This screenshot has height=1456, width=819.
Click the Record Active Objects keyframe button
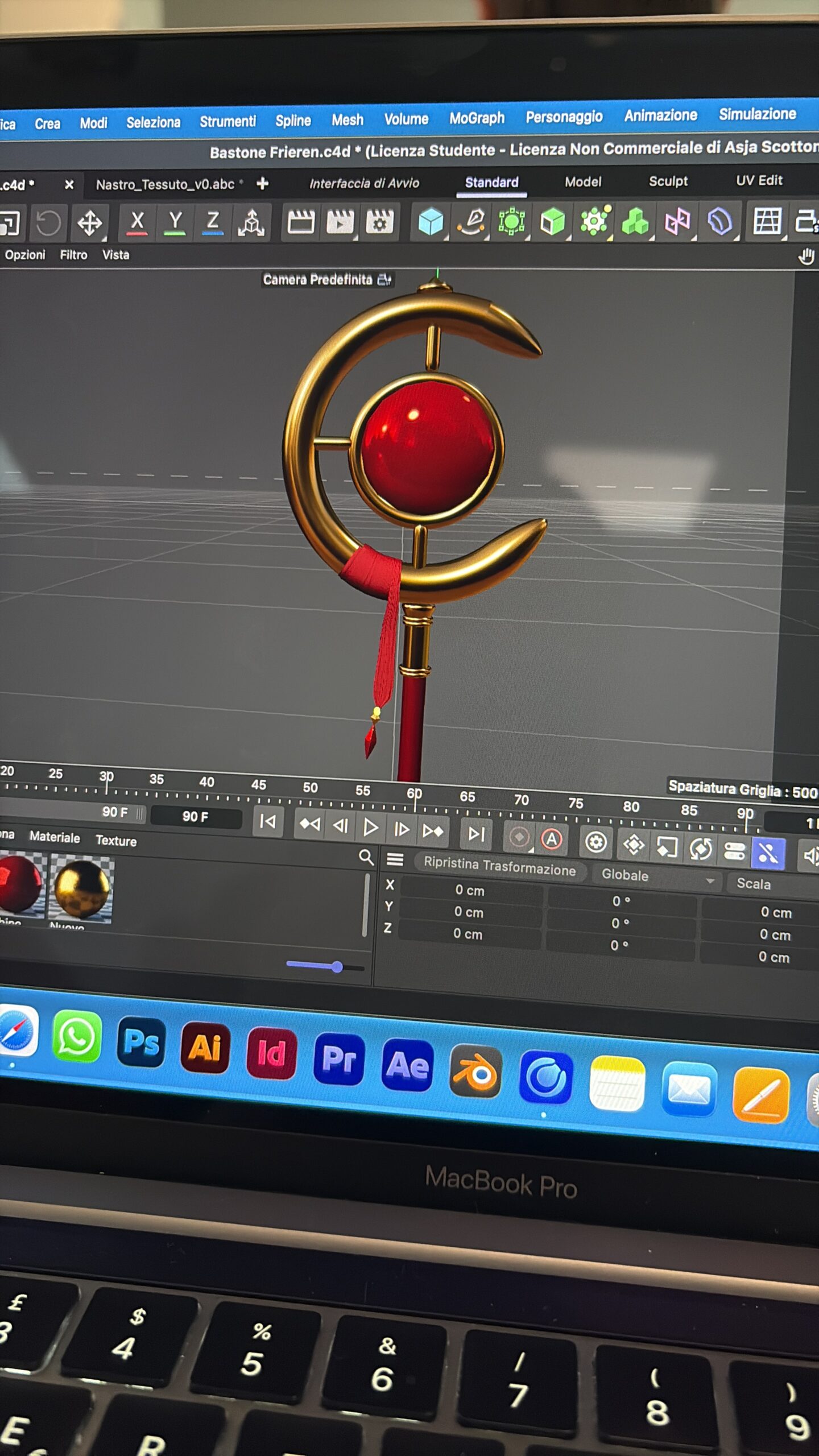[519, 837]
